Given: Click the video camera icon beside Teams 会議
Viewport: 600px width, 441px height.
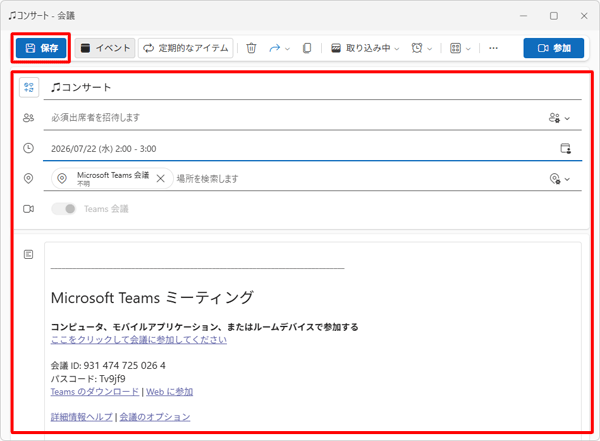Looking at the screenshot, I should (x=28, y=209).
